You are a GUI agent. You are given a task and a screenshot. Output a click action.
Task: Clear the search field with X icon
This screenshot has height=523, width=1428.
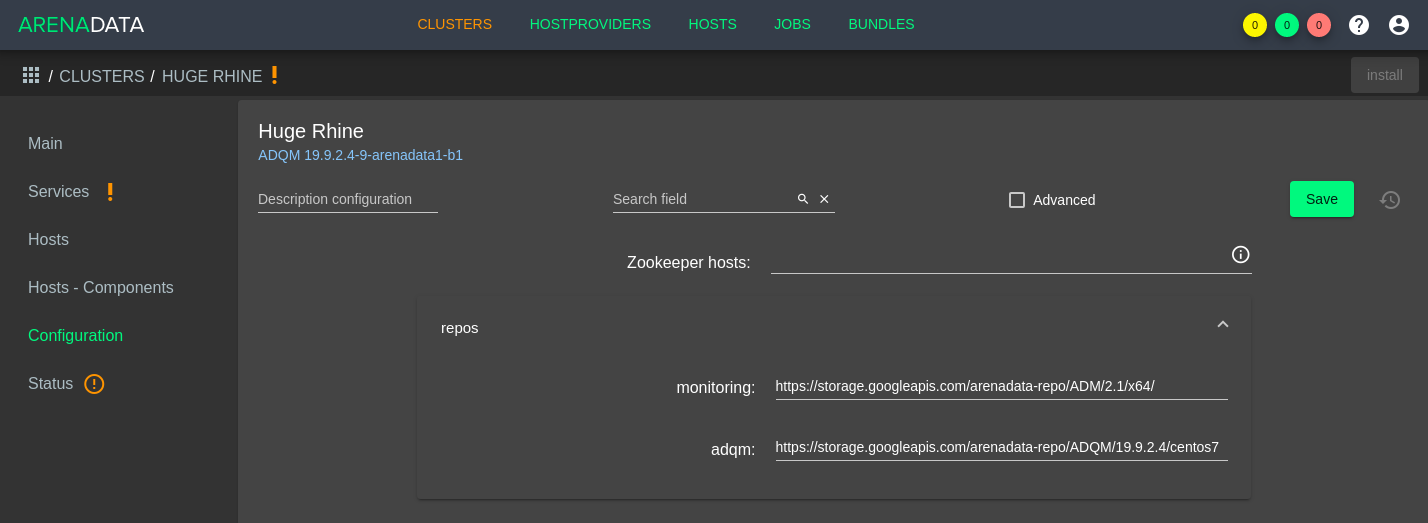coord(824,199)
